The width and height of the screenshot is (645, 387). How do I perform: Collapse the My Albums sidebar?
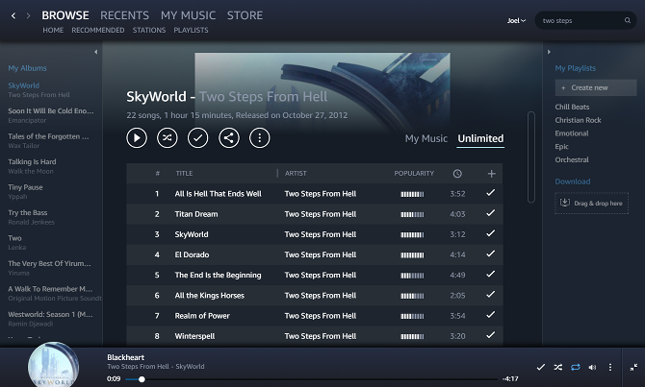[x=96, y=52]
